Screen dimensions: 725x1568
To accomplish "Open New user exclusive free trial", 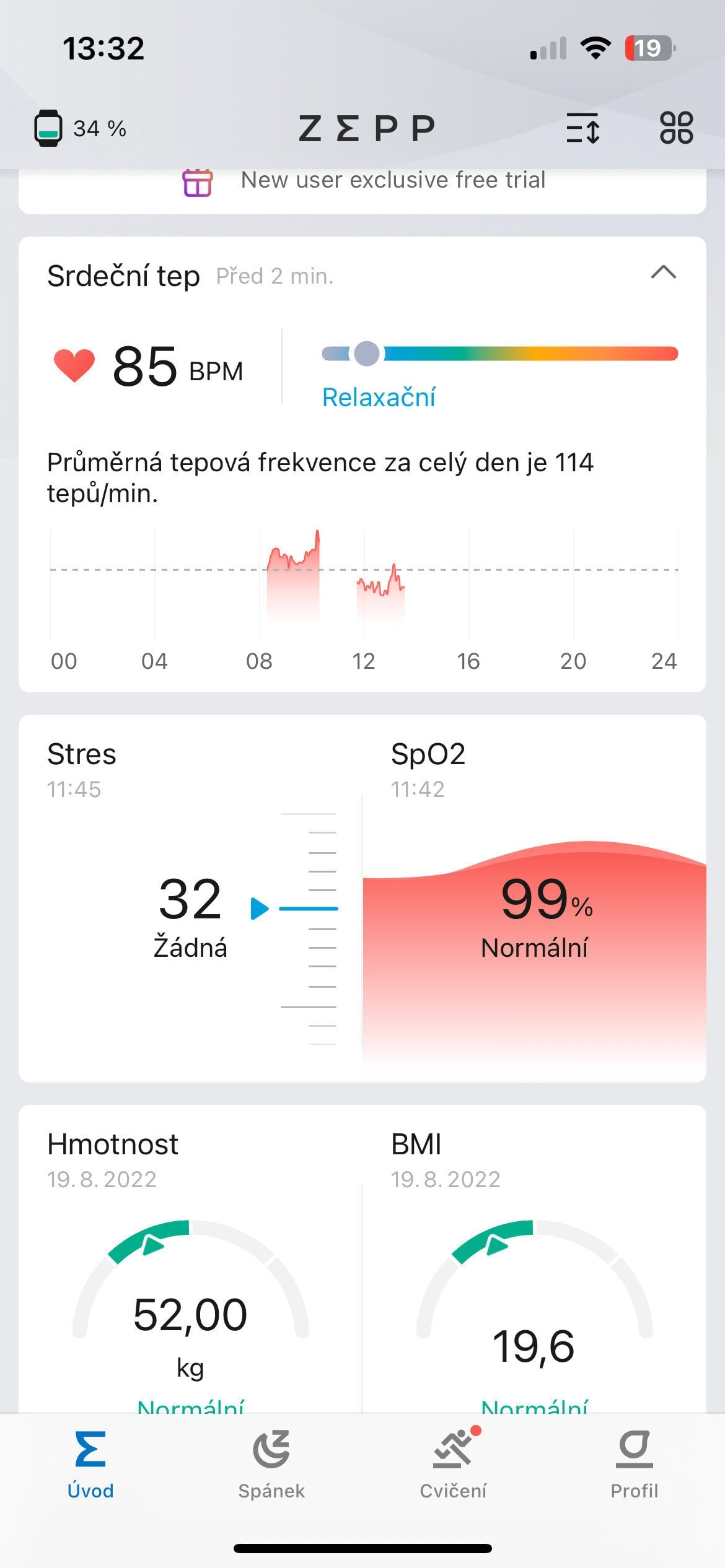I will 393,180.
